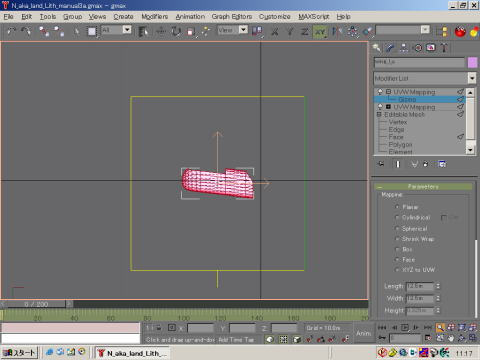Toggle lightbulb of top UVW Mapping
The height and width of the screenshot is (360, 480).
[380, 91]
